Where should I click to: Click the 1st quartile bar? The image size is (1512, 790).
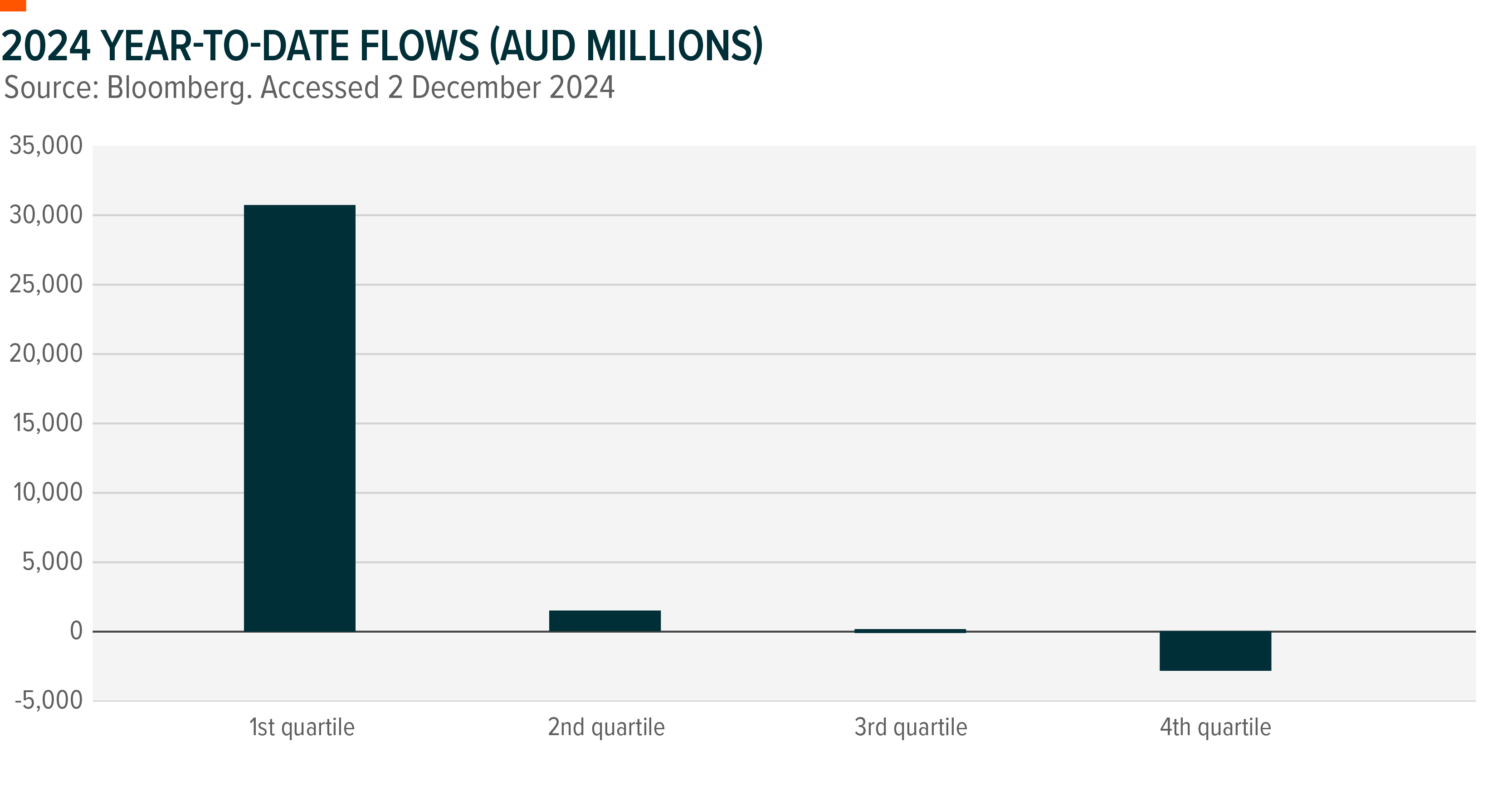pos(299,417)
